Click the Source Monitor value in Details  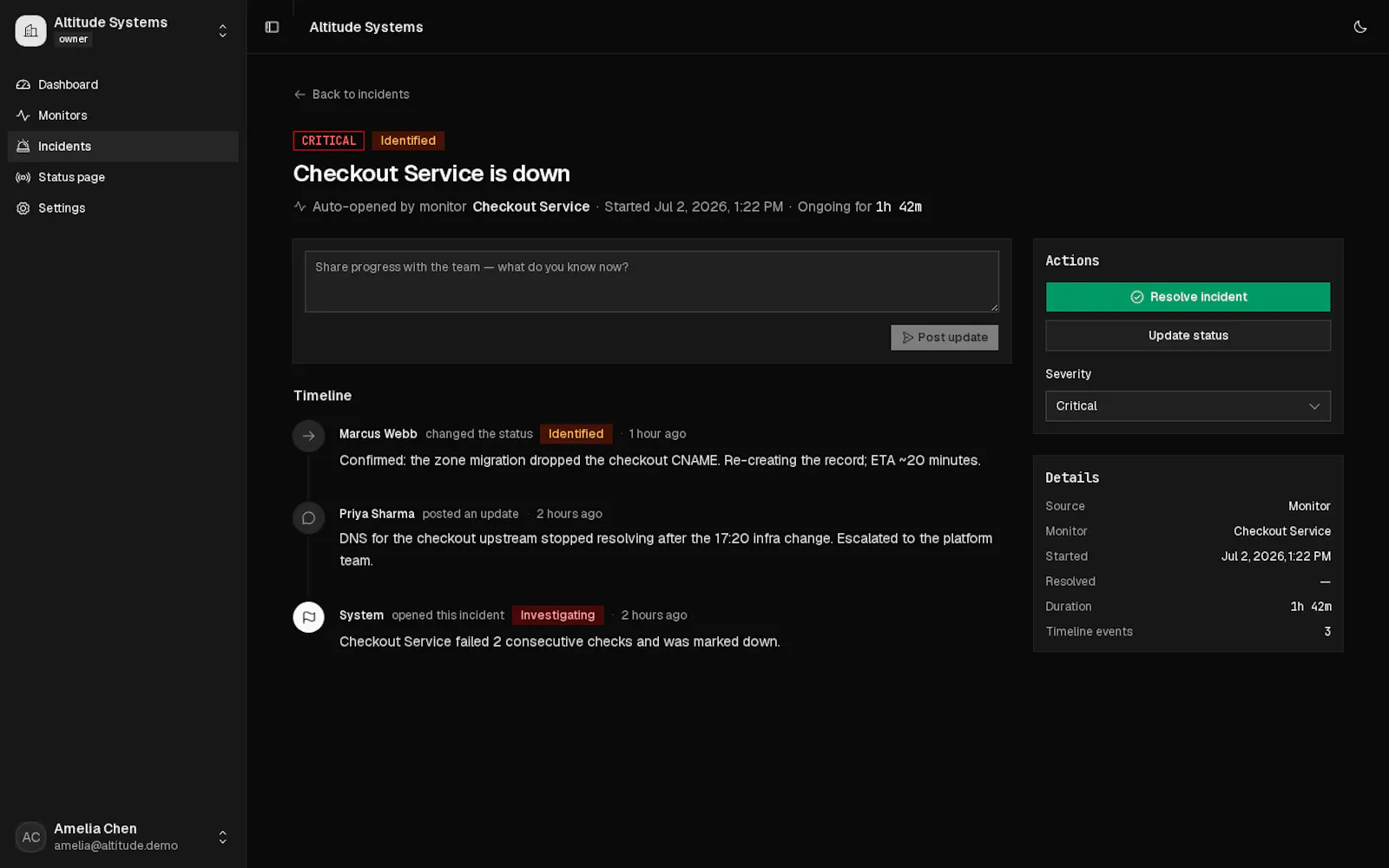(1308, 506)
